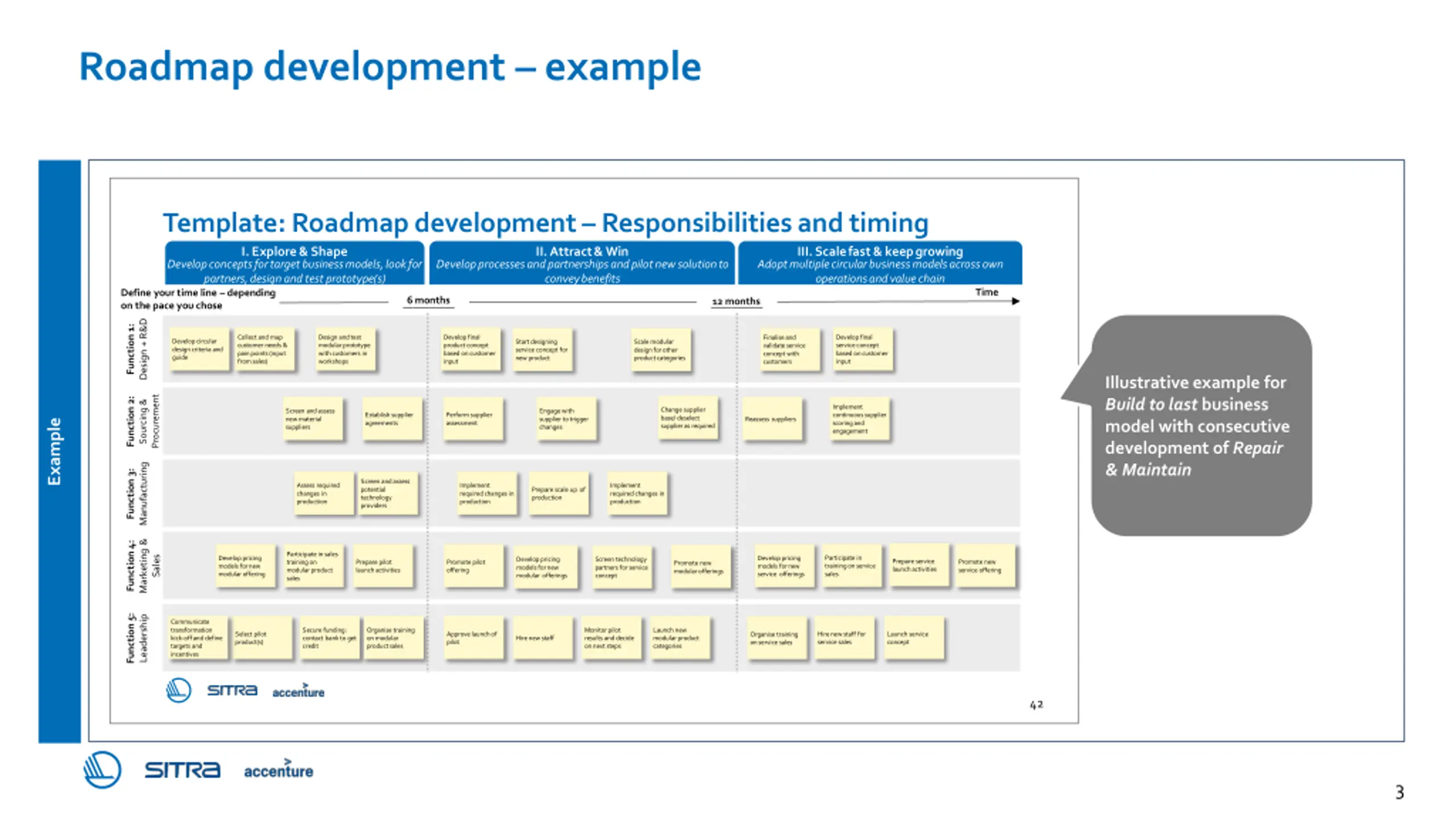Click sticky note 'Promote new modular offerings'

click(x=701, y=567)
